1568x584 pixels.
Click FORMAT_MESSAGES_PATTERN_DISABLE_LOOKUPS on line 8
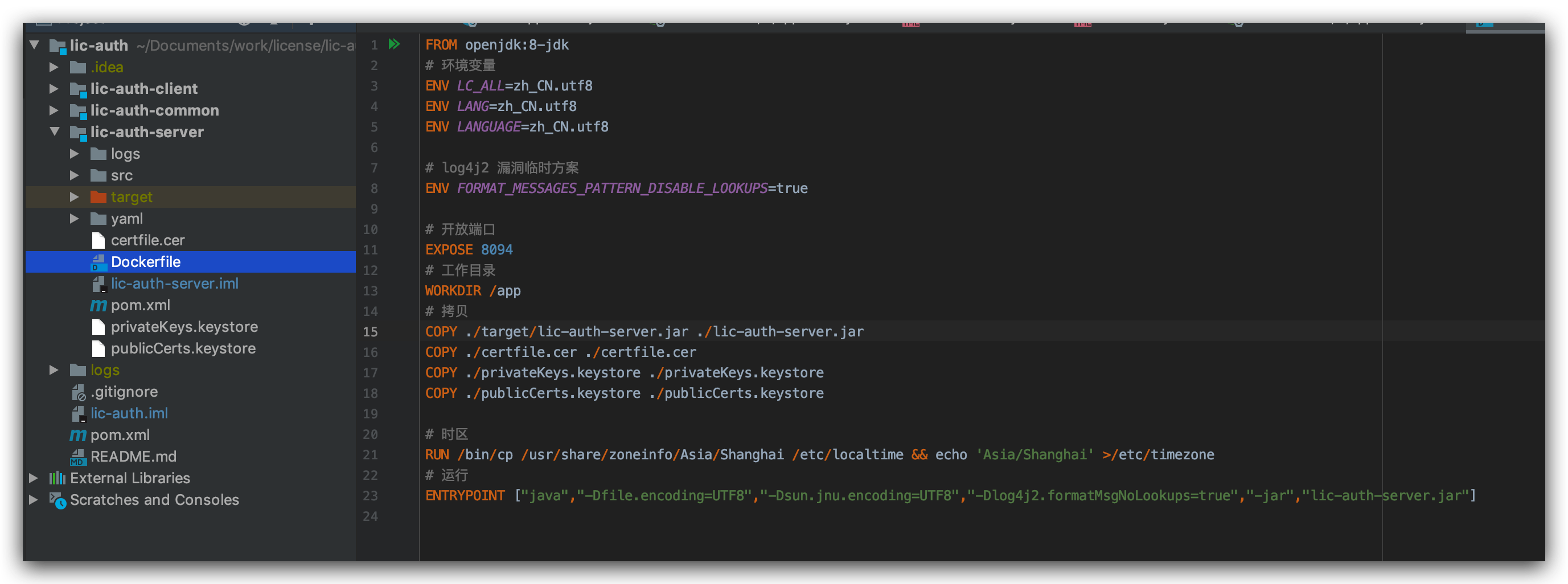(x=613, y=188)
